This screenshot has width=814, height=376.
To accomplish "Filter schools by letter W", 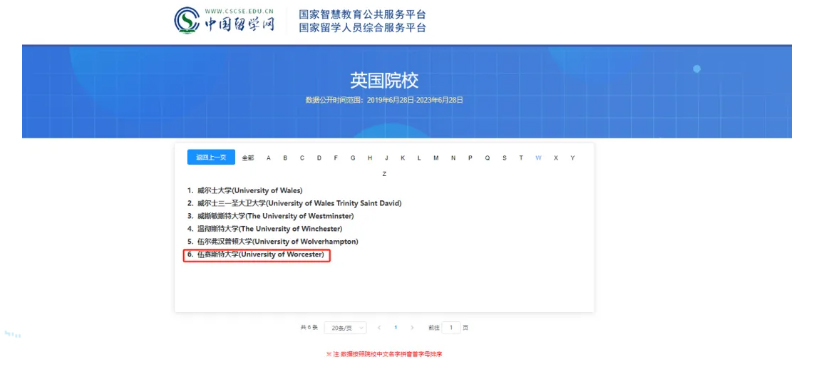I will click(539, 158).
